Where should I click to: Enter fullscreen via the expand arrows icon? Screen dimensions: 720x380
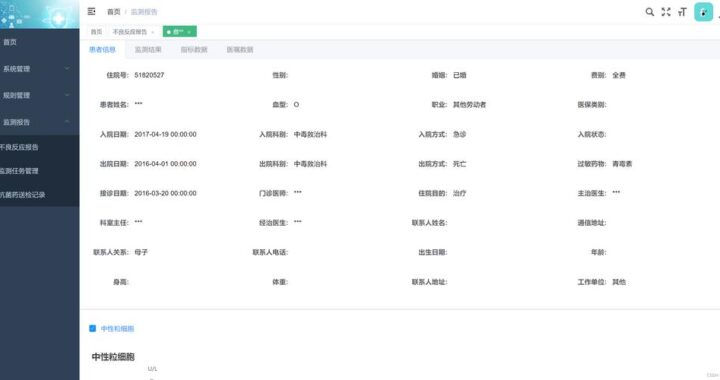[x=666, y=12]
